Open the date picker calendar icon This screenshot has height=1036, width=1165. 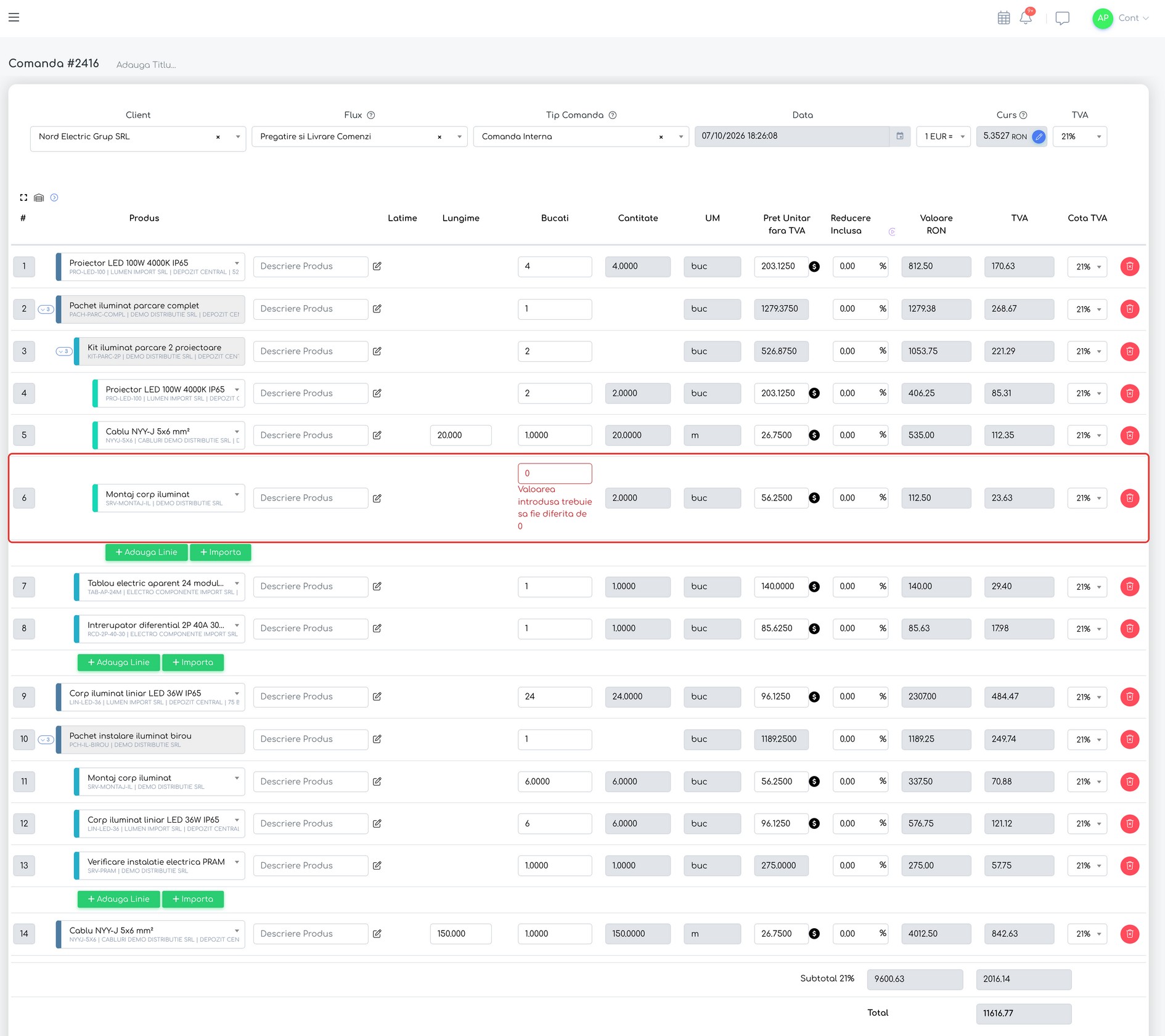click(x=900, y=136)
